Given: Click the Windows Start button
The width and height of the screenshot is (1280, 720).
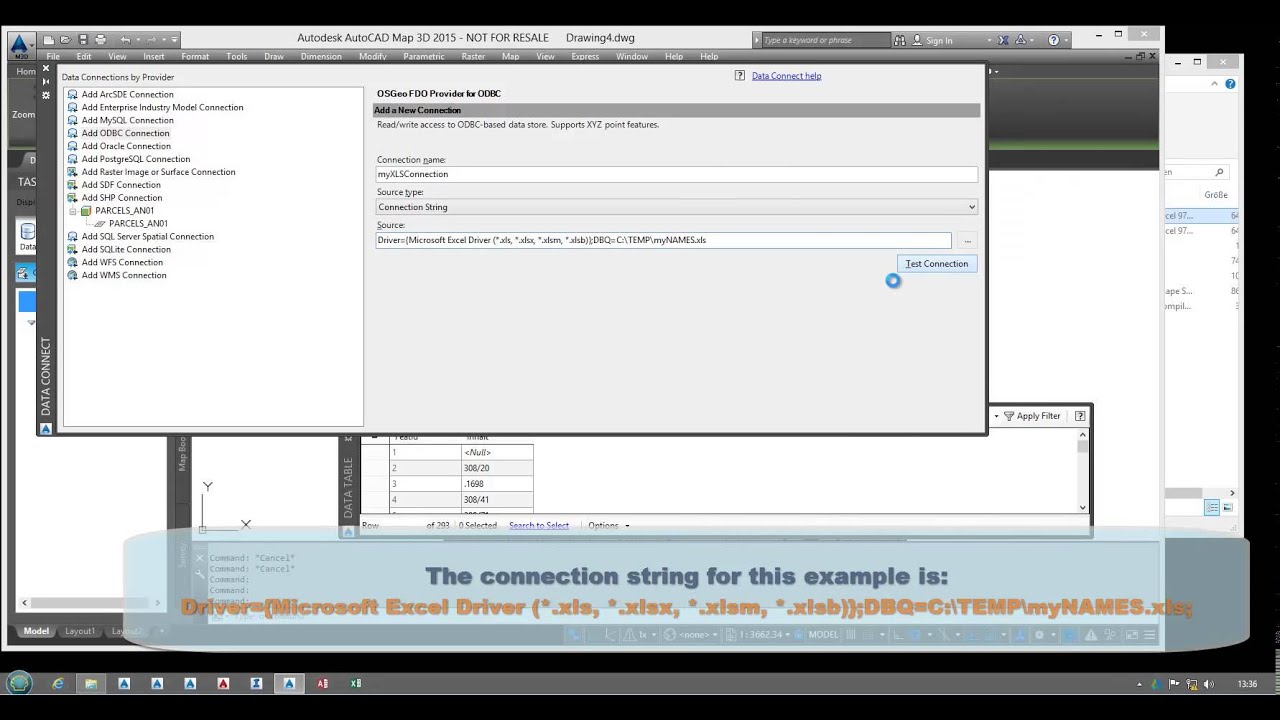Looking at the screenshot, I should pyautogui.click(x=19, y=684).
